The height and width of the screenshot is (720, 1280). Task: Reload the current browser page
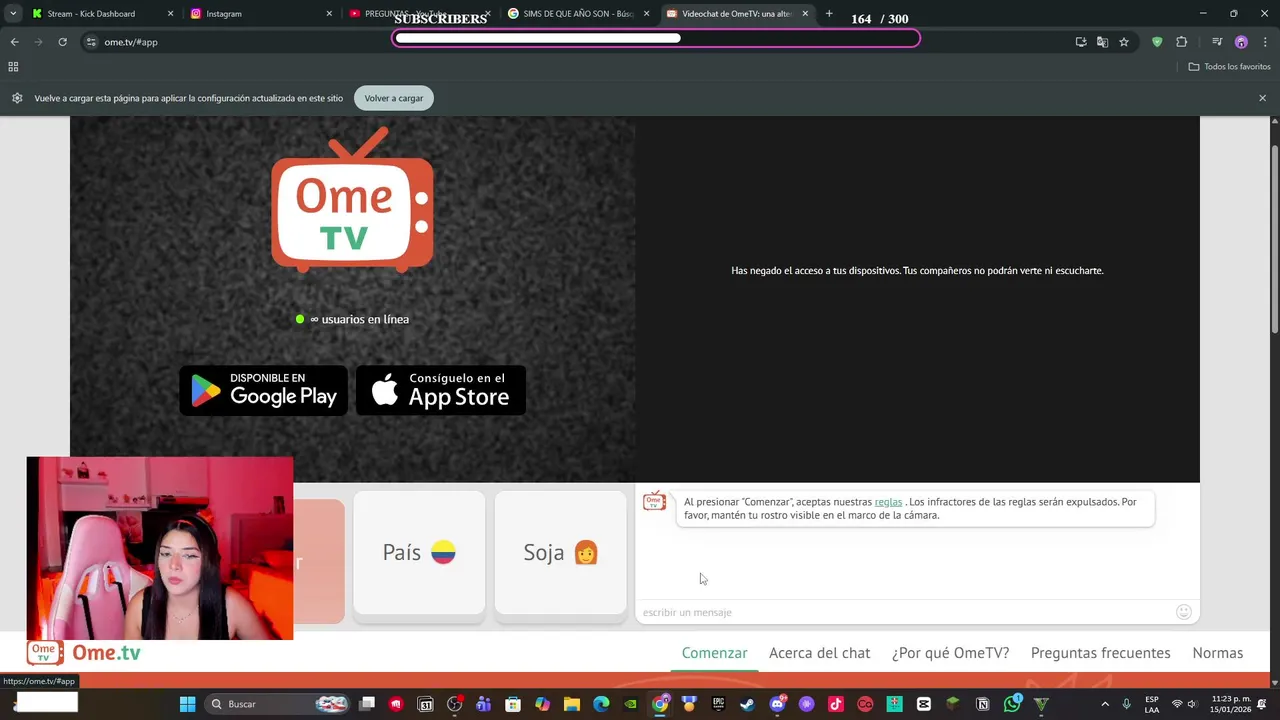click(x=62, y=42)
